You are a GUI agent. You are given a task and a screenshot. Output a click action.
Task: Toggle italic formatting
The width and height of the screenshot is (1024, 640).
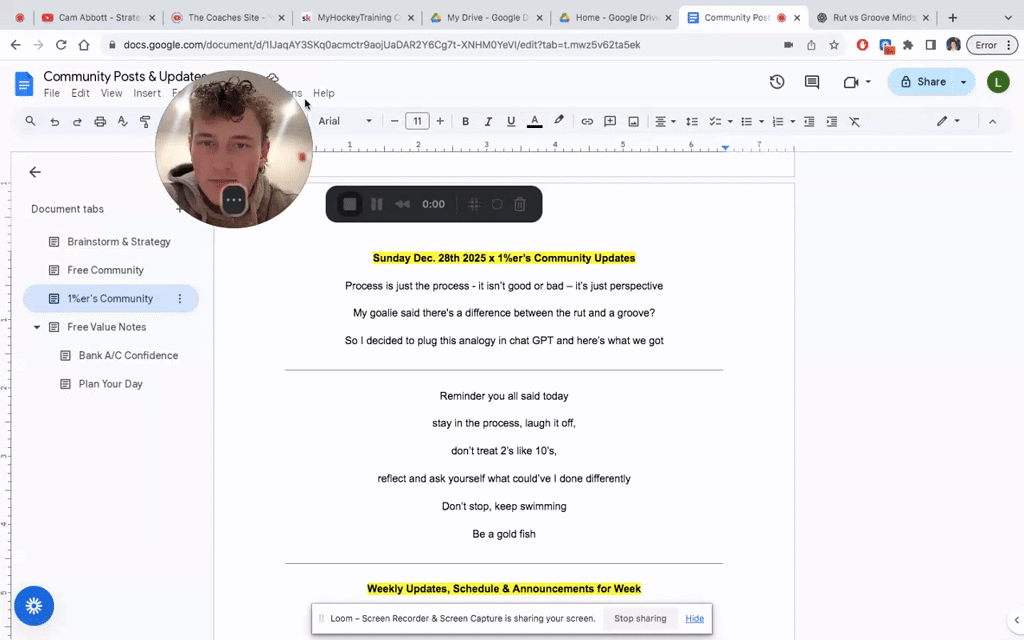tap(488, 121)
